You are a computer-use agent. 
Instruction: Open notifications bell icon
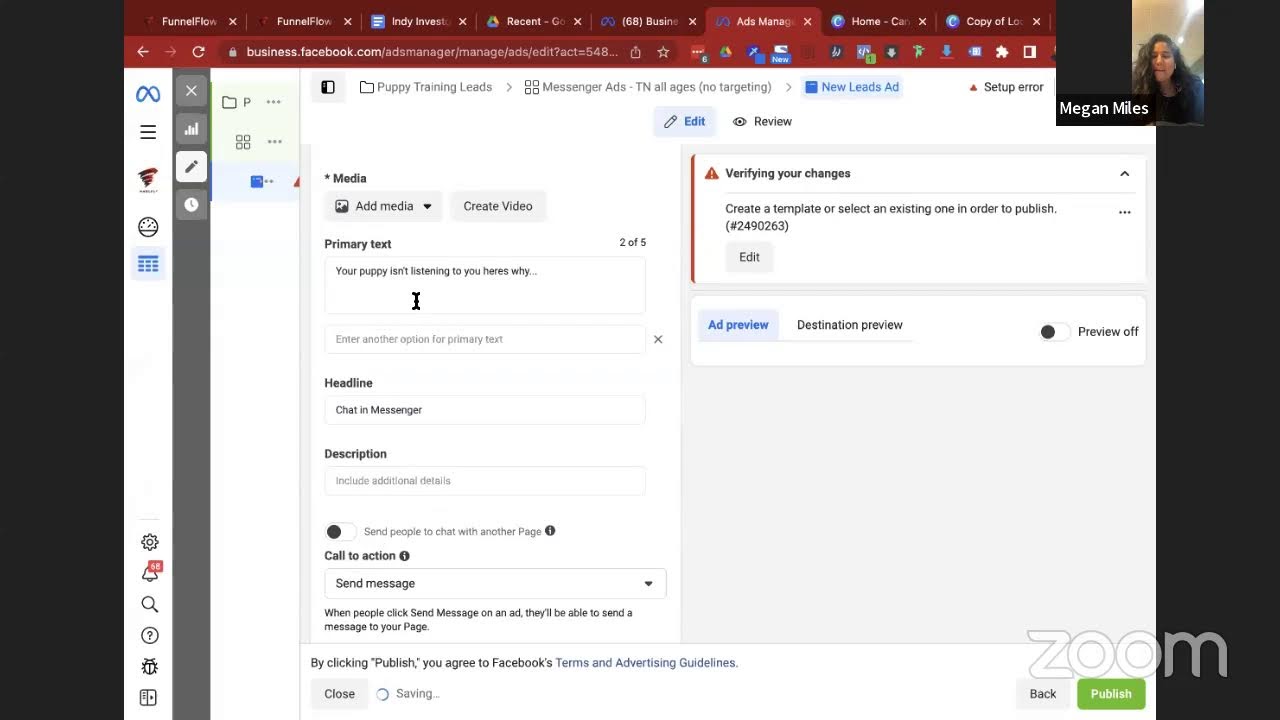point(149,573)
